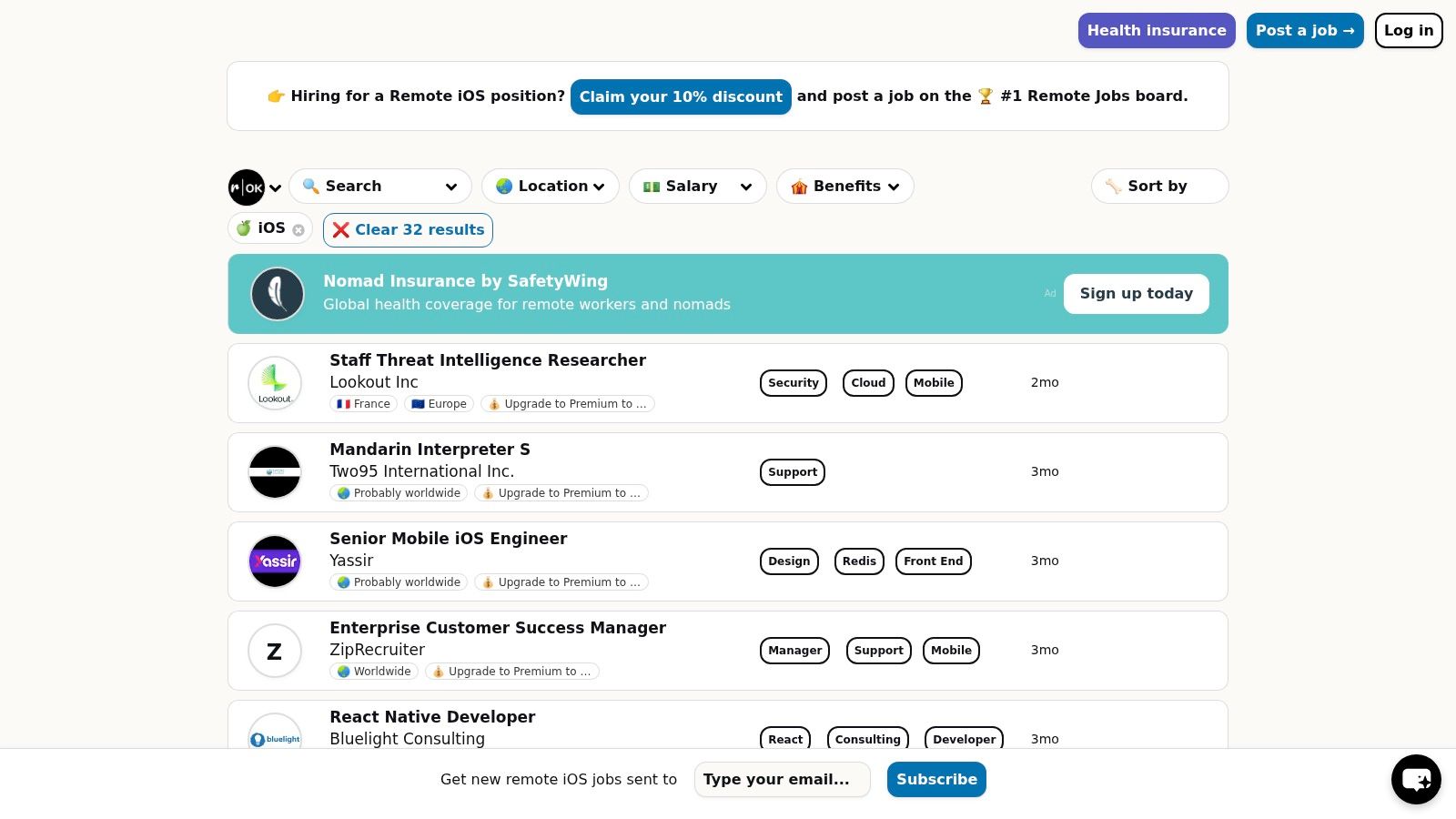Viewport: 1456px width, 819px height.
Task: Click Upgrade to Premium on Two95 job
Action: [561, 493]
